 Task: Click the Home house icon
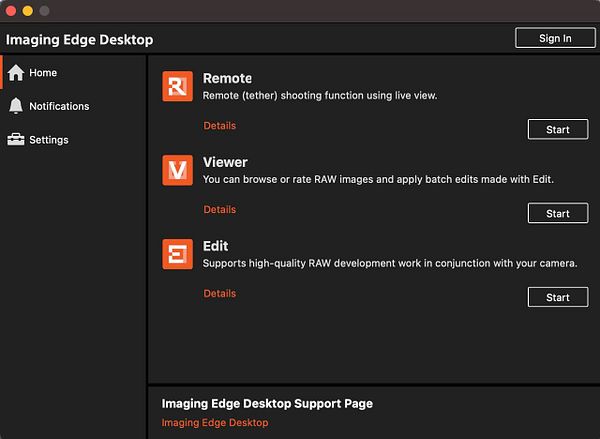16,73
